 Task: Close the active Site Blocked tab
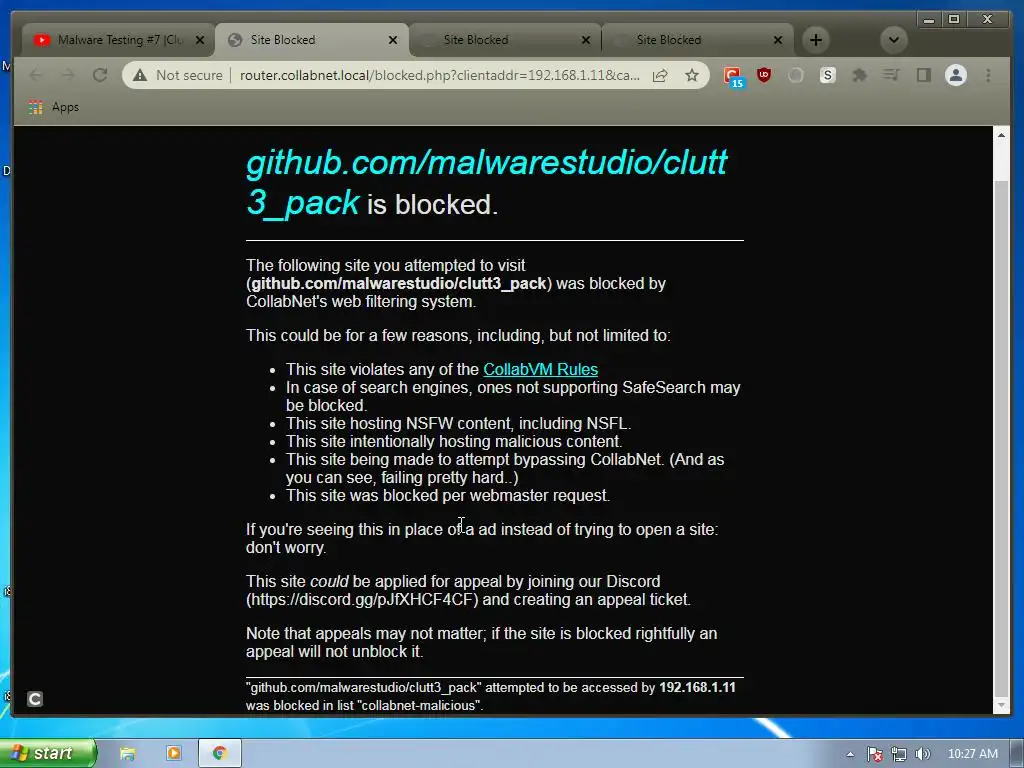pos(392,40)
